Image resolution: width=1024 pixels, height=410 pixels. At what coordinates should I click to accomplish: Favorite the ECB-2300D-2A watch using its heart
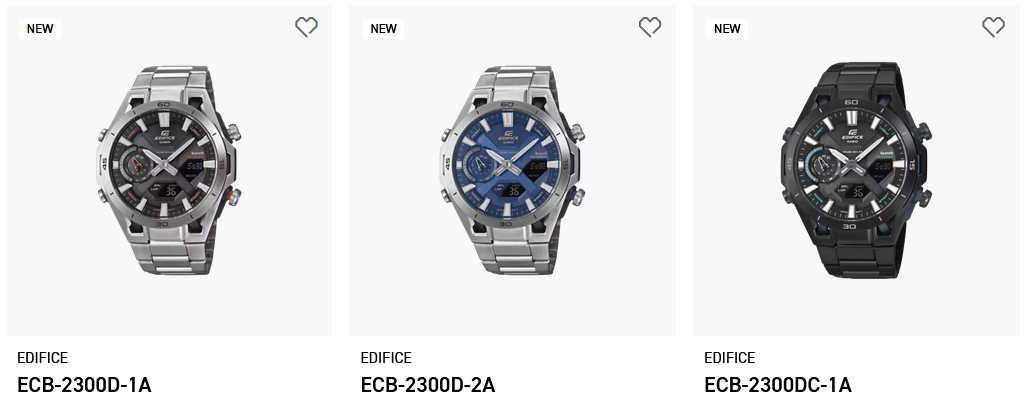(x=650, y=28)
